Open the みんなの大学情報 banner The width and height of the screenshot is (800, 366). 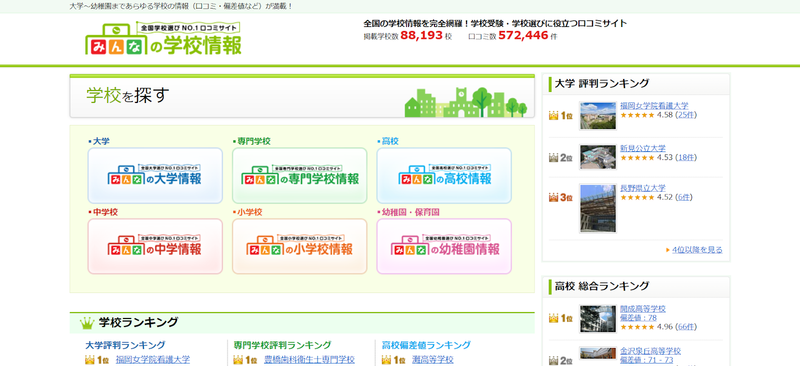coord(155,176)
